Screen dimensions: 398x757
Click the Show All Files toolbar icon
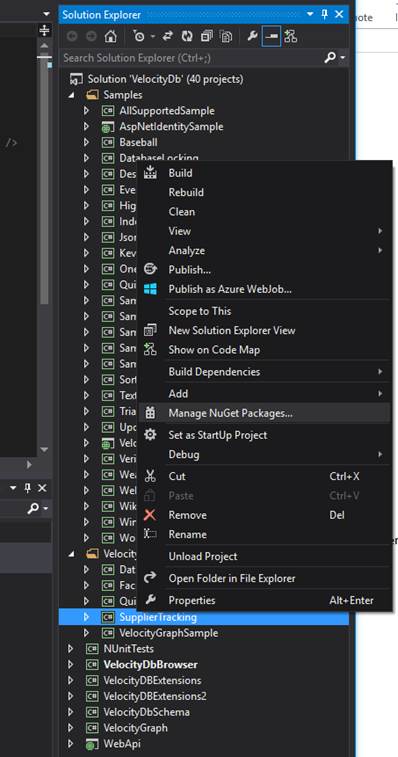tap(226, 37)
